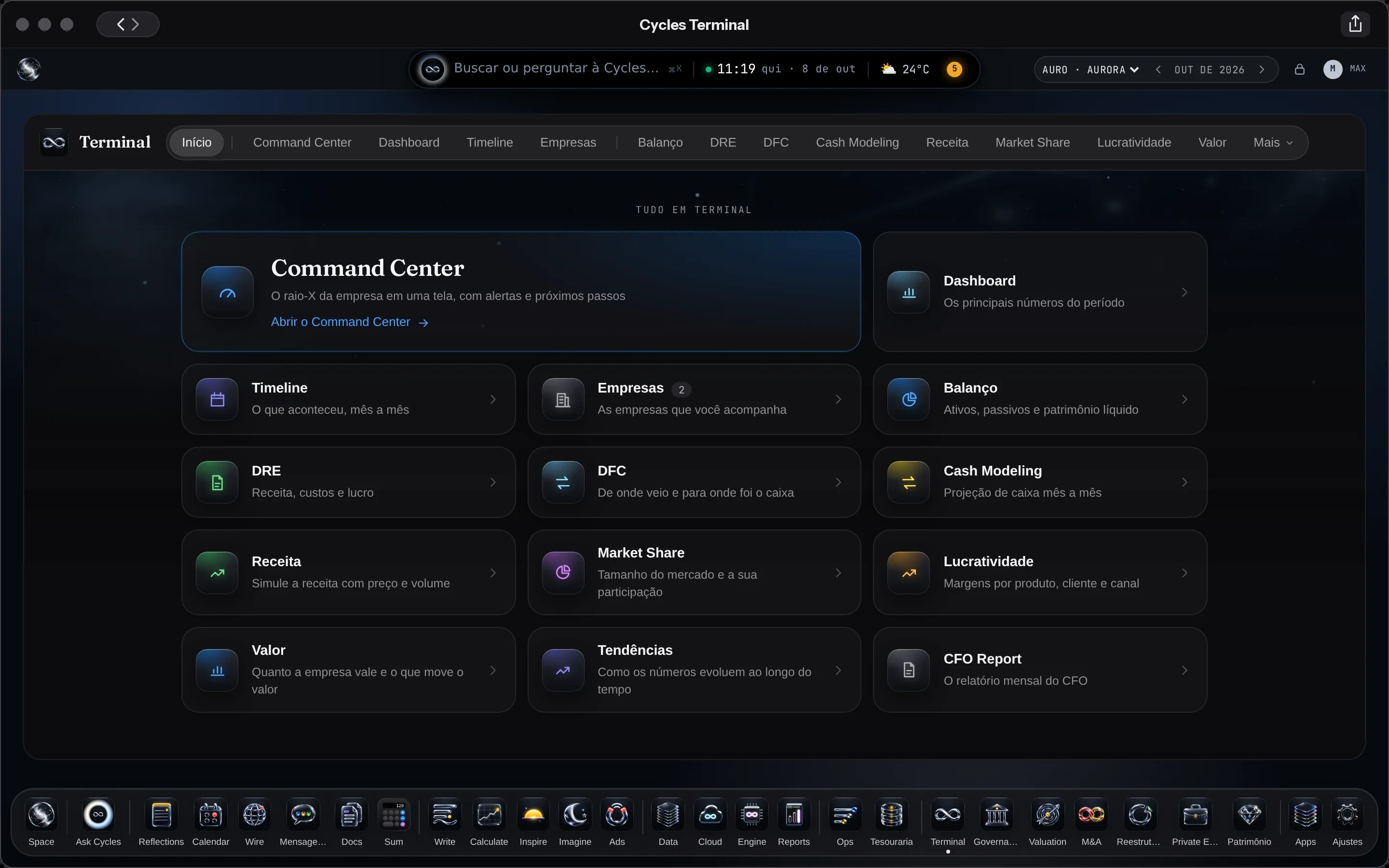Viewport: 1389px width, 868px height.
Task: Open the Tendências card arrow
Action: click(x=839, y=670)
